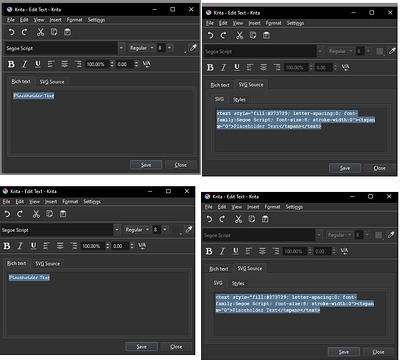Switch to Rich text tab in bottom-right window
The width and height of the screenshot is (400, 362).
219,269
